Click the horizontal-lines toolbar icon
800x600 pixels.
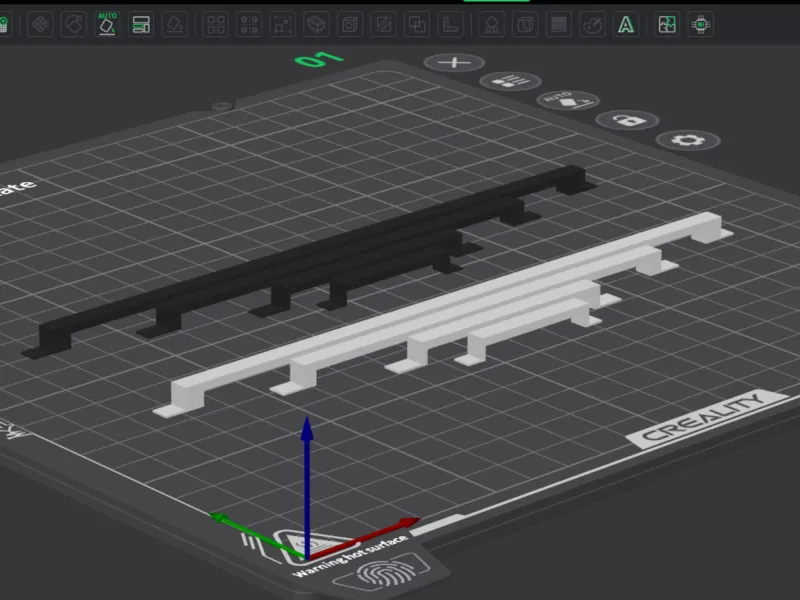coord(559,24)
